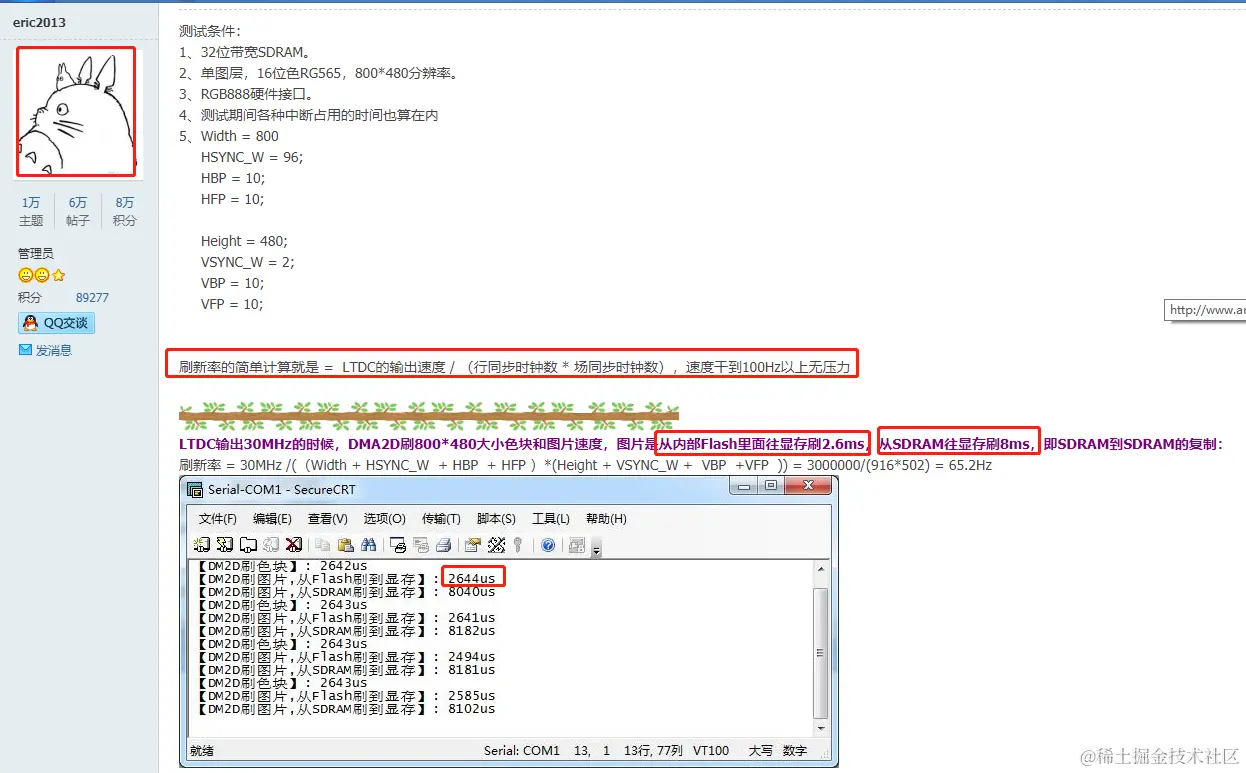Click status bar text '13行, 77列'
This screenshot has width=1246, height=773.
(x=653, y=751)
